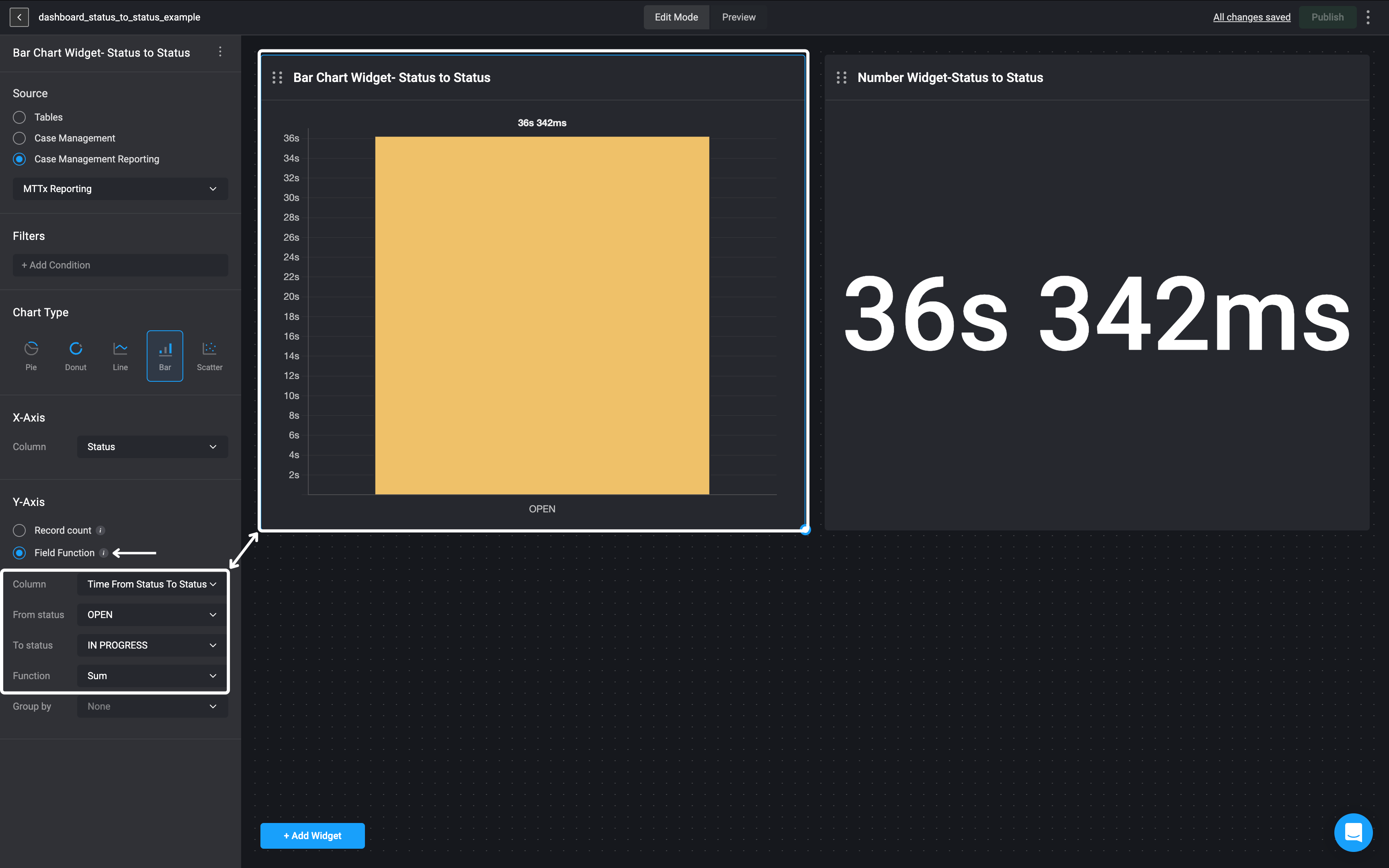Image resolution: width=1389 pixels, height=868 pixels.
Task: Open the Time From Status To Status dropdown
Action: click(x=153, y=584)
